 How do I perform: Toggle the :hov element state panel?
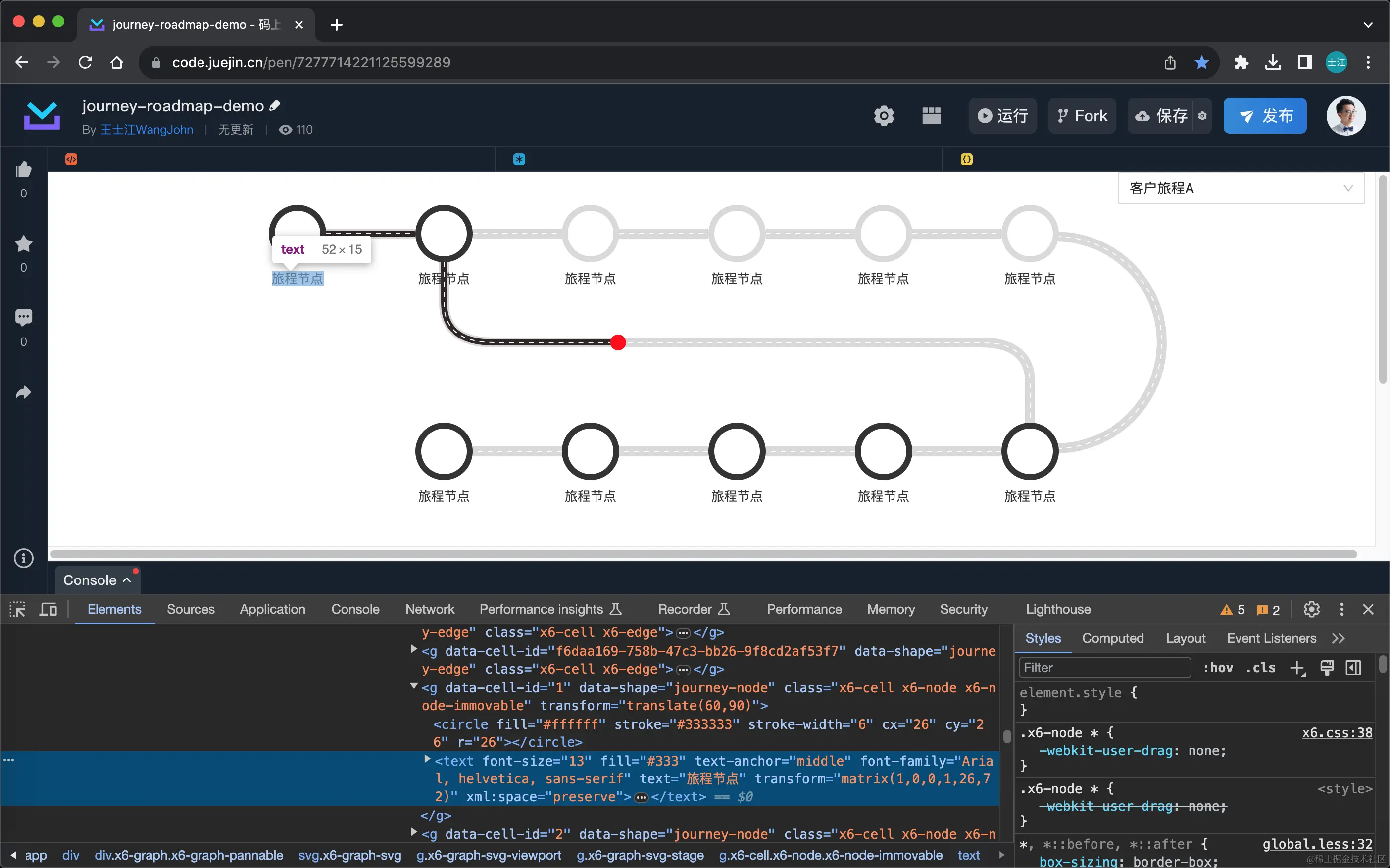[1218, 668]
